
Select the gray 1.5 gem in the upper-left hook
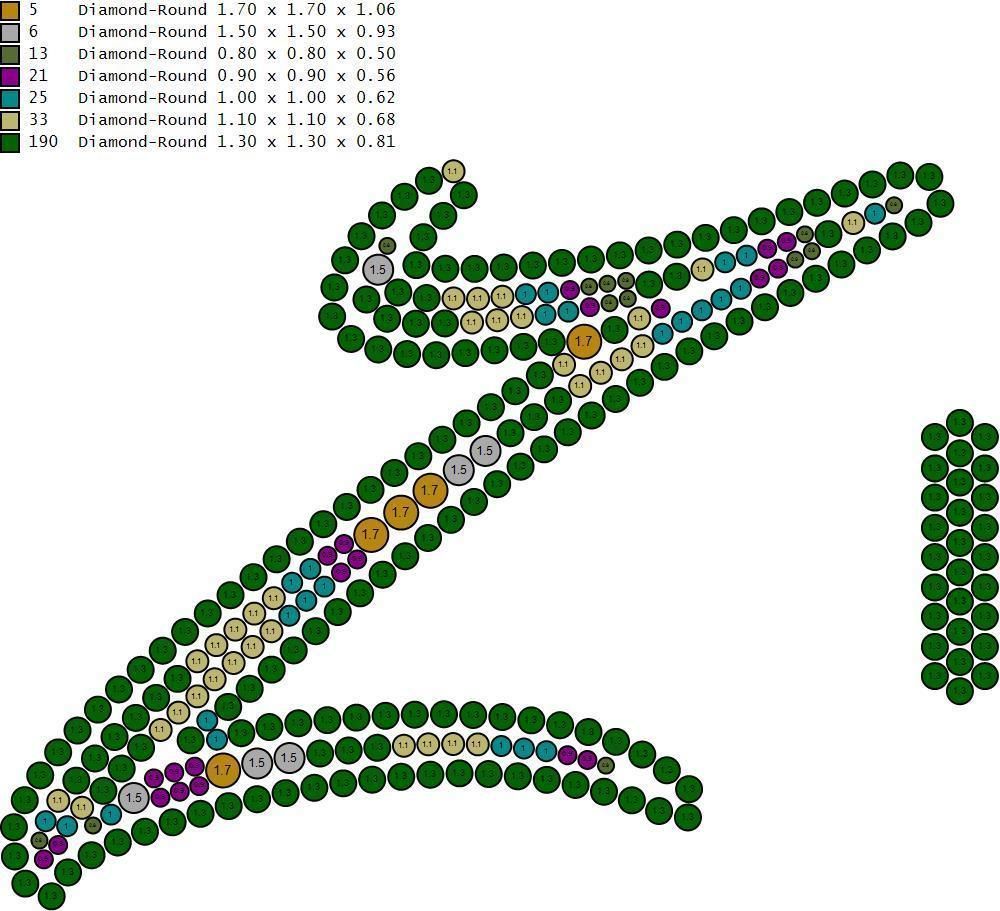tap(378, 269)
